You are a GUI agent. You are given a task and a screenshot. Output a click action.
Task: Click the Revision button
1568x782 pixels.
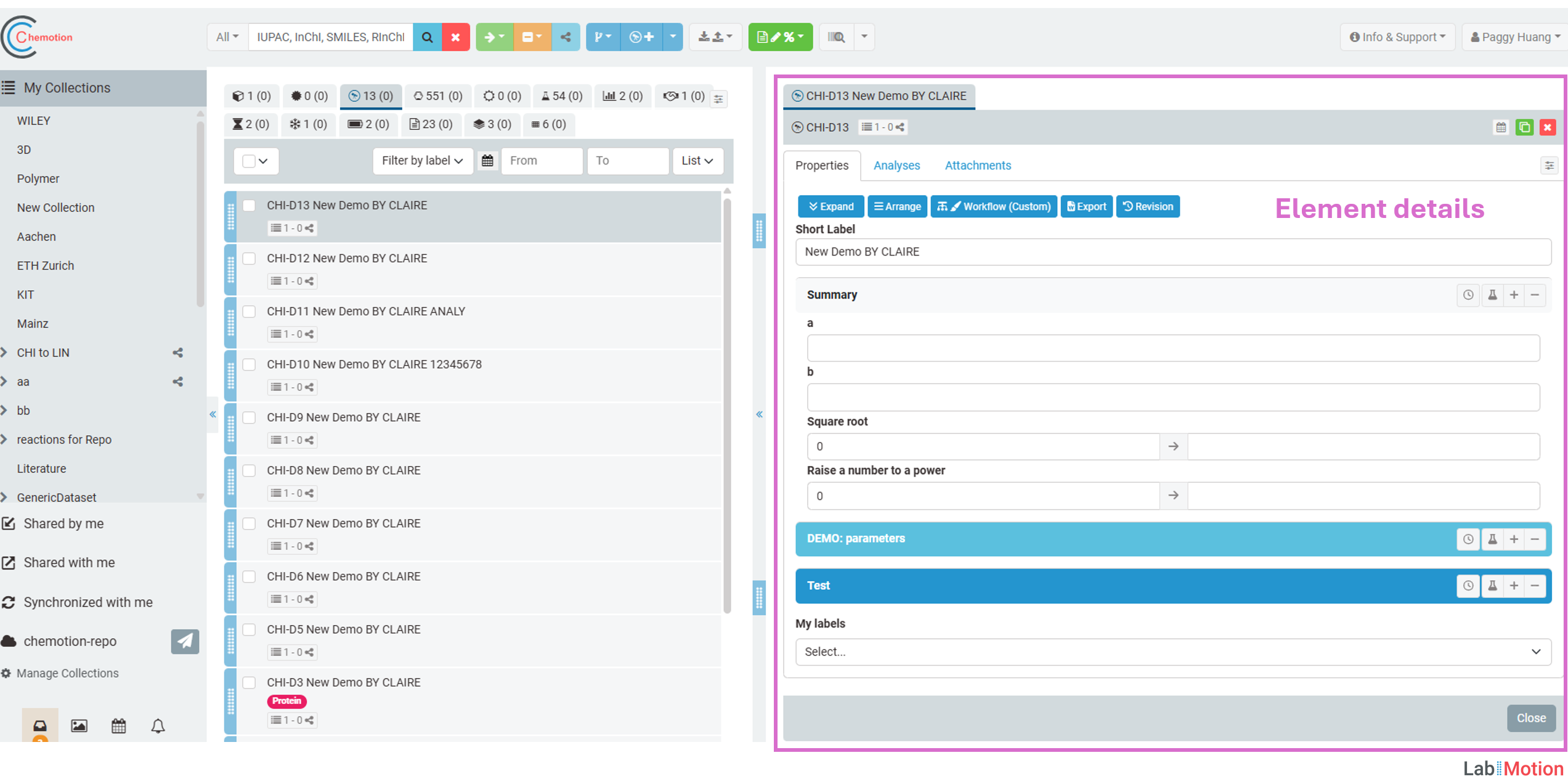(1147, 206)
